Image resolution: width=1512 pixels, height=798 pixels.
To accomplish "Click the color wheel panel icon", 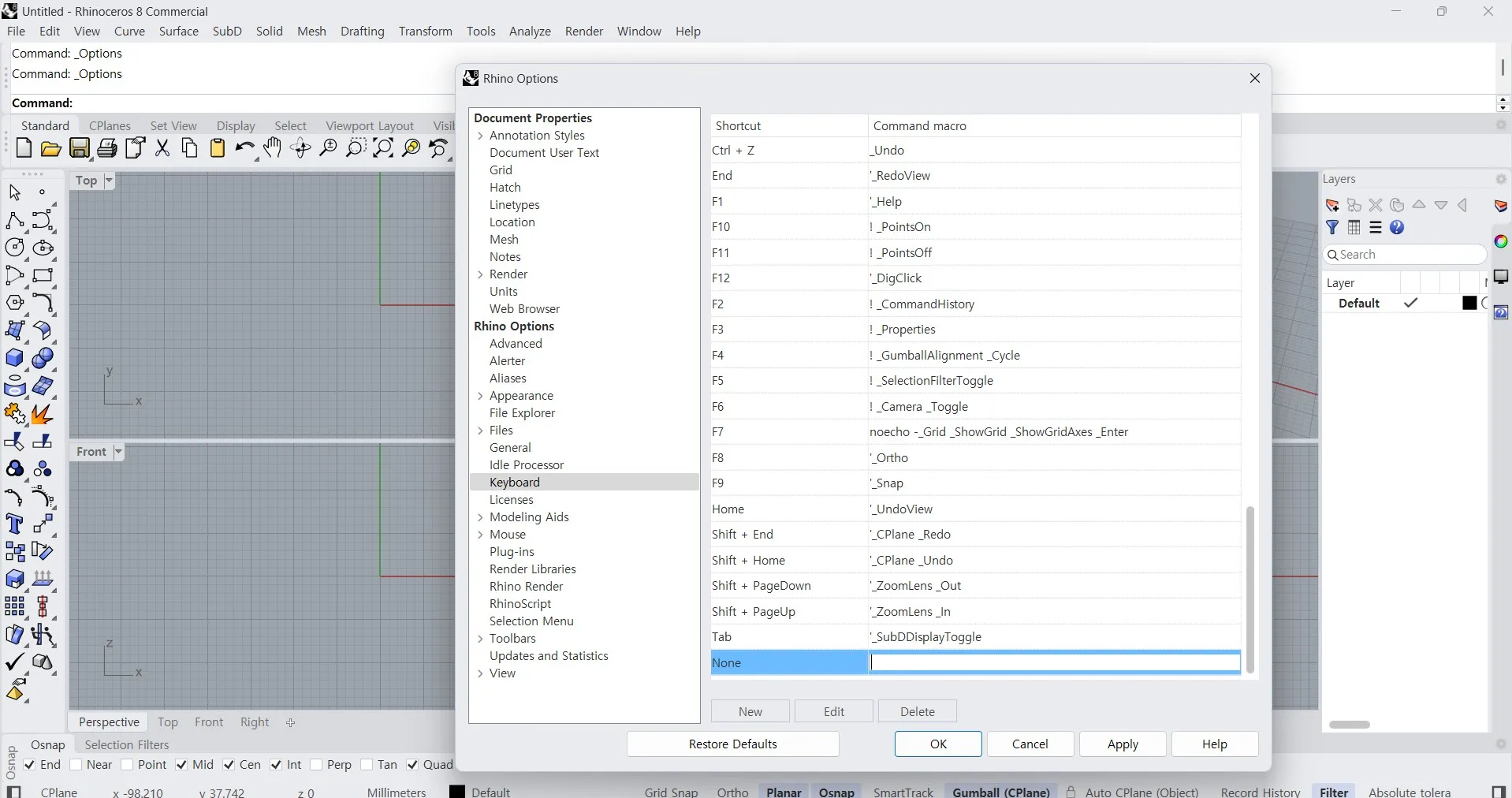I will click(x=1501, y=241).
